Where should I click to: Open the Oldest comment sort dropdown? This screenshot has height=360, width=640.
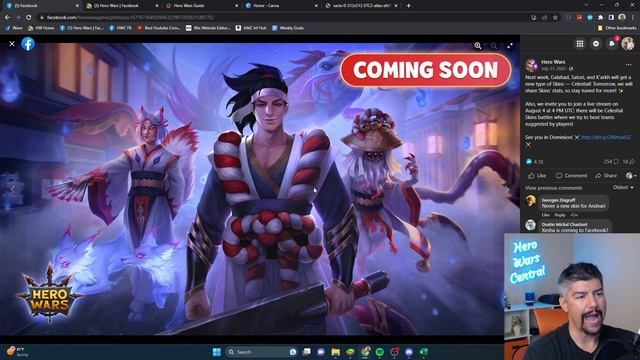point(623,187)
